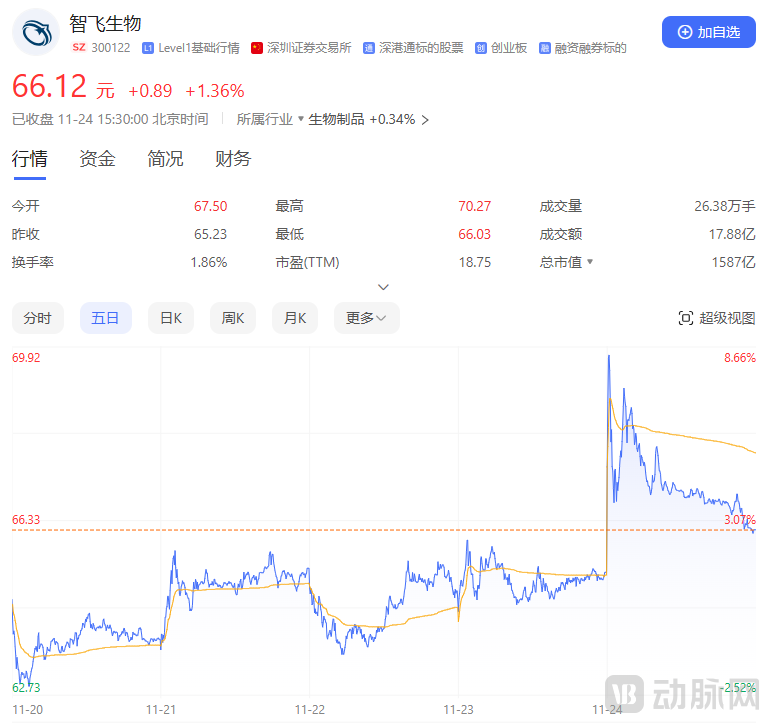769x723 pixels.
Task: Click the 11-24 date marker on chart
Action: pos(607,709)
